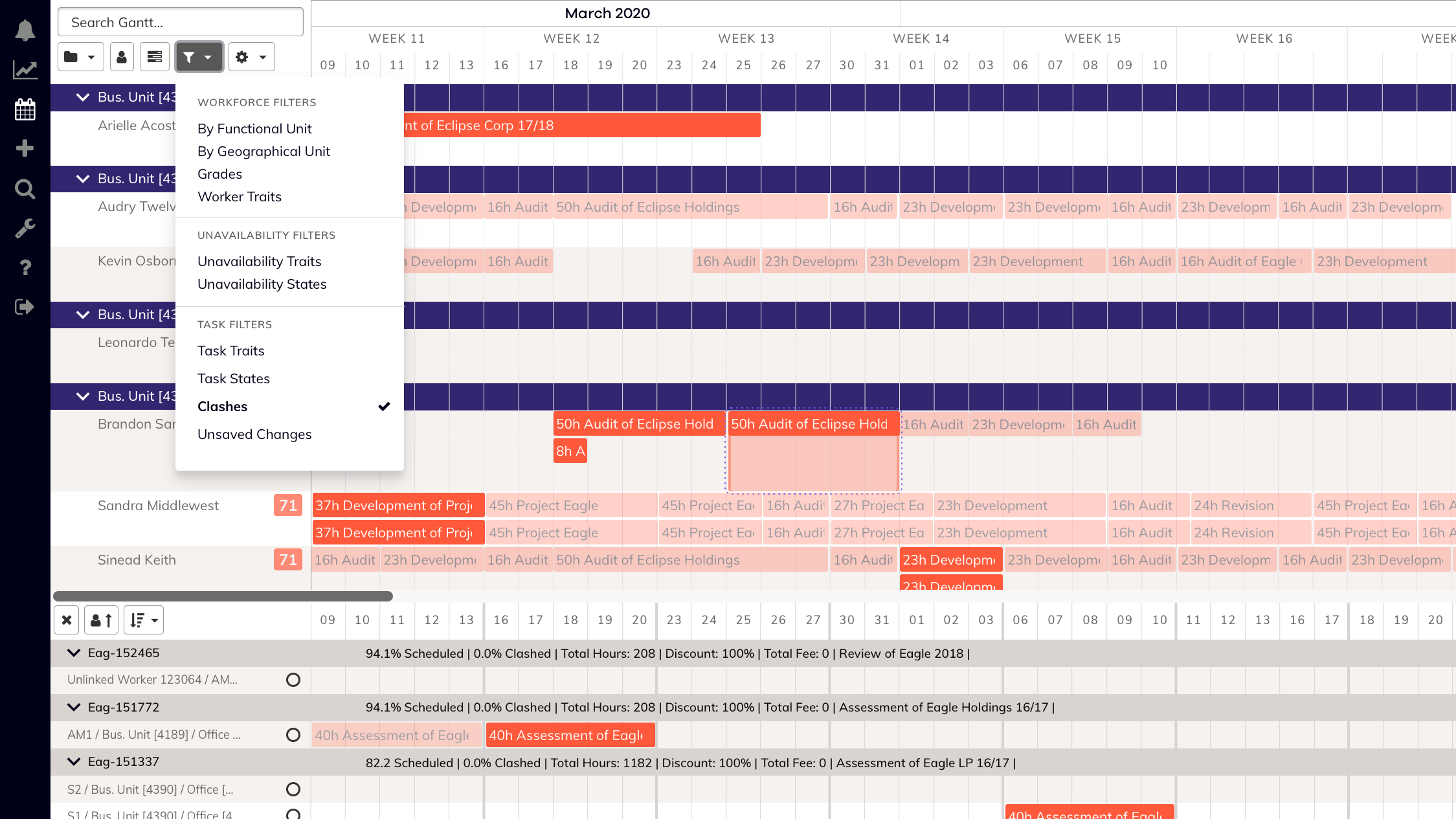
Task: Close the bottom panel with X button
Action: (x=67, y=620)
